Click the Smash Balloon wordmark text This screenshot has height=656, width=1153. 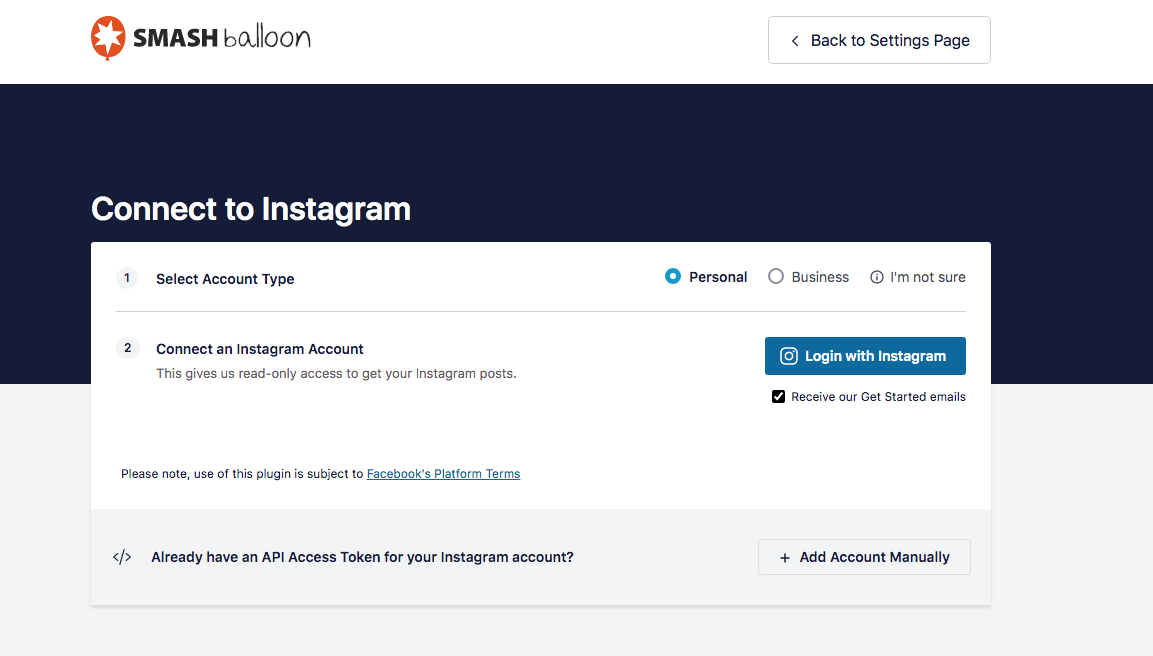pyautogui.click(x=222, y=39)
